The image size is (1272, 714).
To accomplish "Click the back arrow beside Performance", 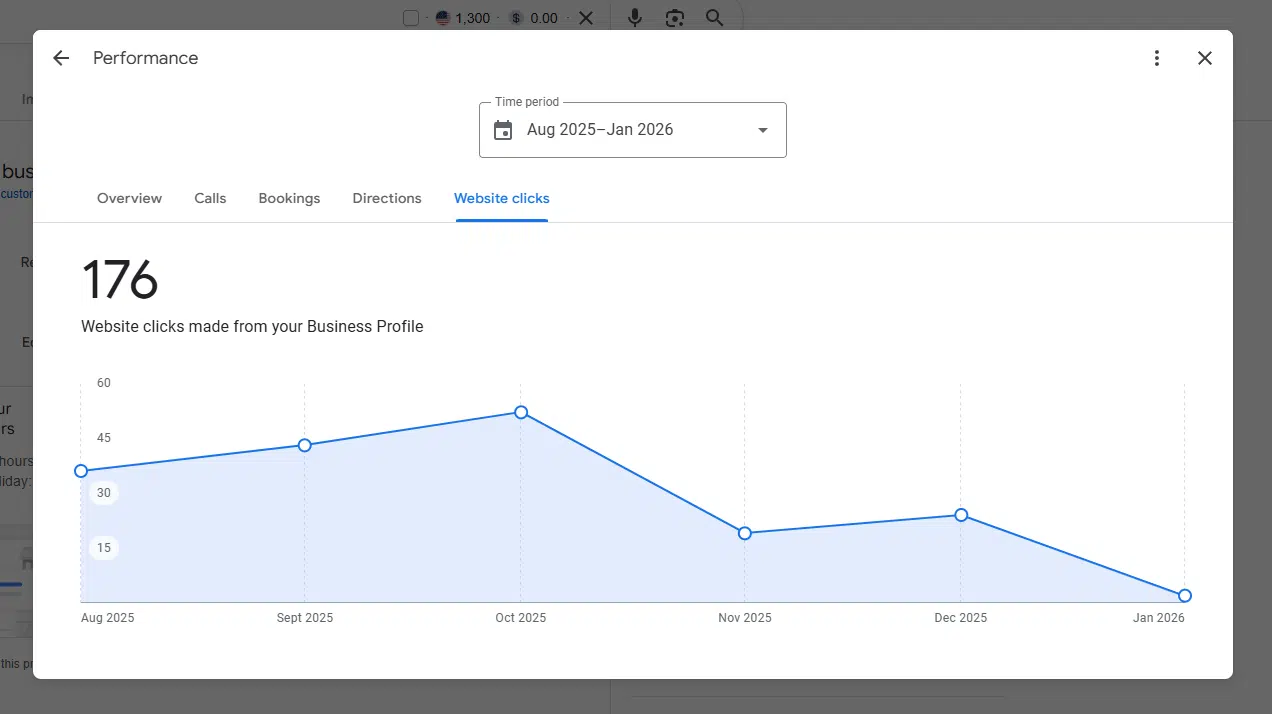I will (x=61, y=58).
